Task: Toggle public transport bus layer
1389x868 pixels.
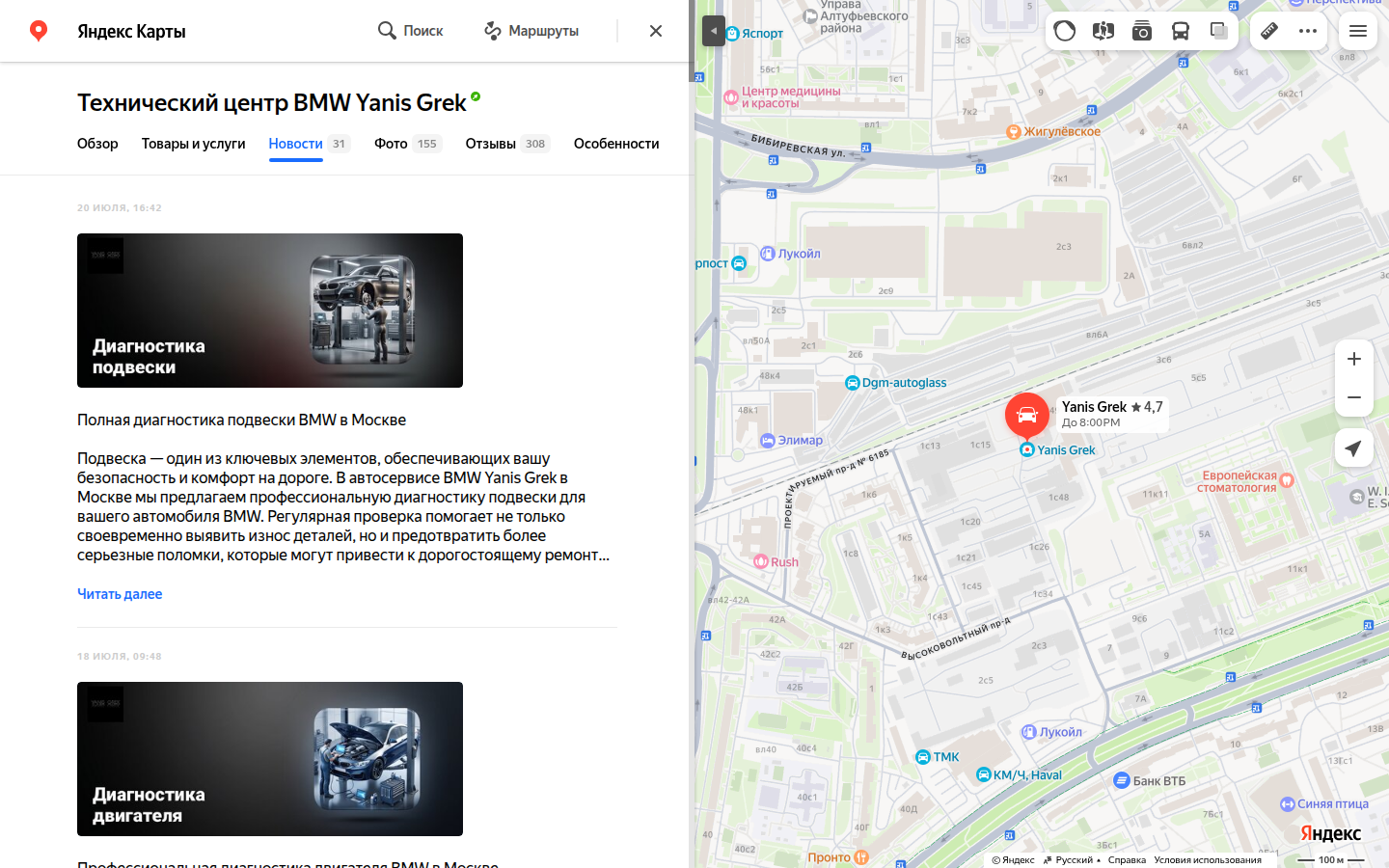Action: (1181, 31)
